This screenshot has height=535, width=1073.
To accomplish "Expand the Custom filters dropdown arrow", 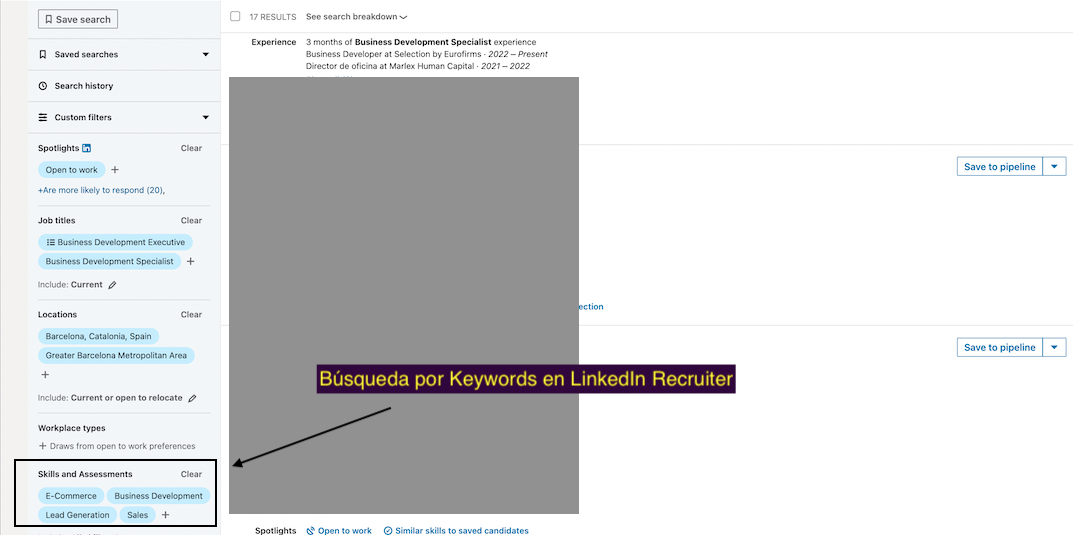I will click(205, 117).
